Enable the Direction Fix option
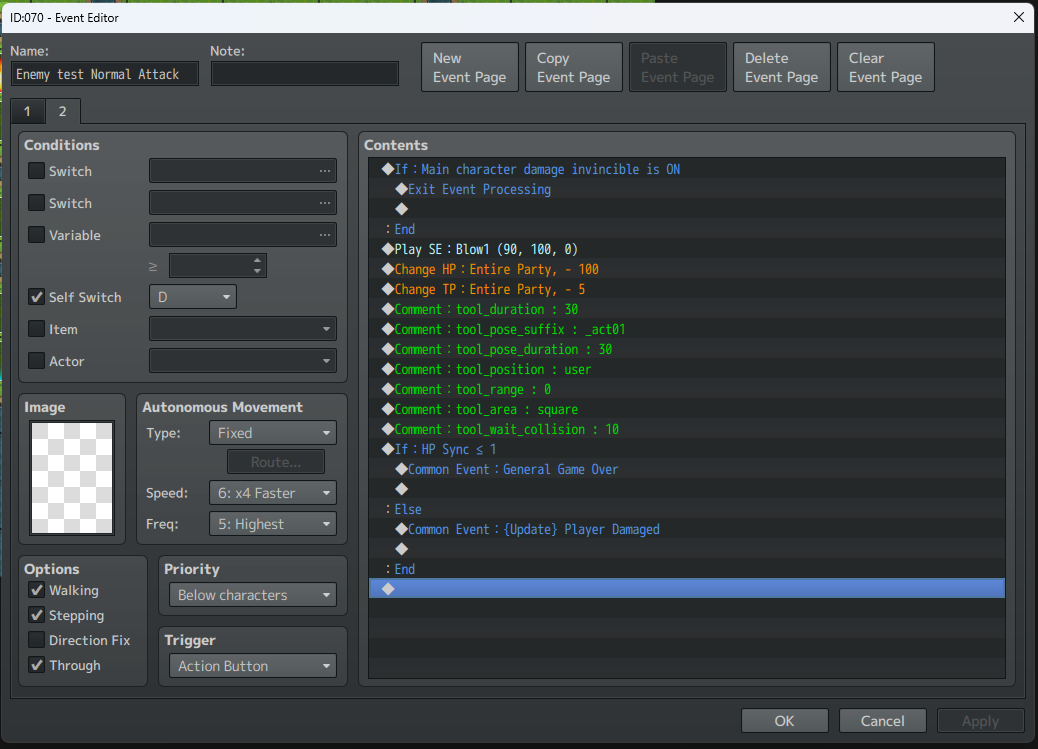This screenshot has height=749, width=1038. coord(36,640)
